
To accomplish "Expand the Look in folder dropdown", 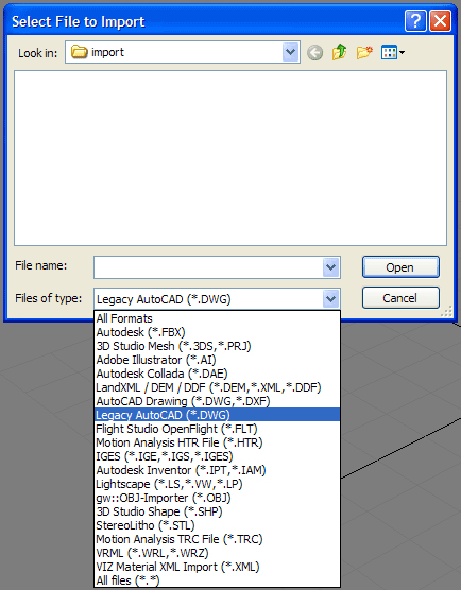I will point(291,52).
